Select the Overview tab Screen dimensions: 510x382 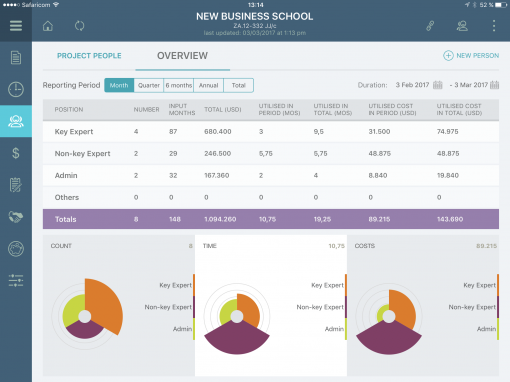(x=182, y=56)
